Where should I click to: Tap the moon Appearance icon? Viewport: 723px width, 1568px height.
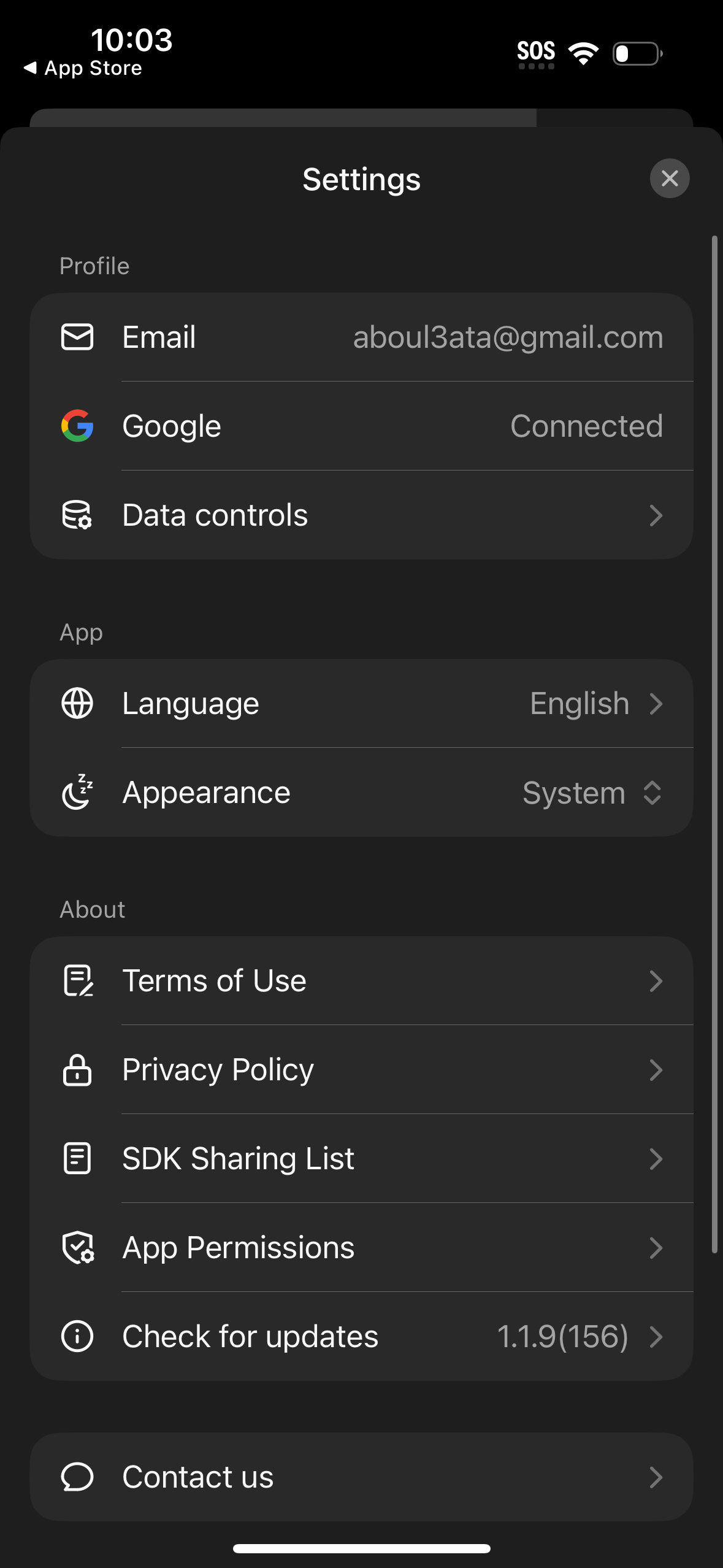pos(77,792)
